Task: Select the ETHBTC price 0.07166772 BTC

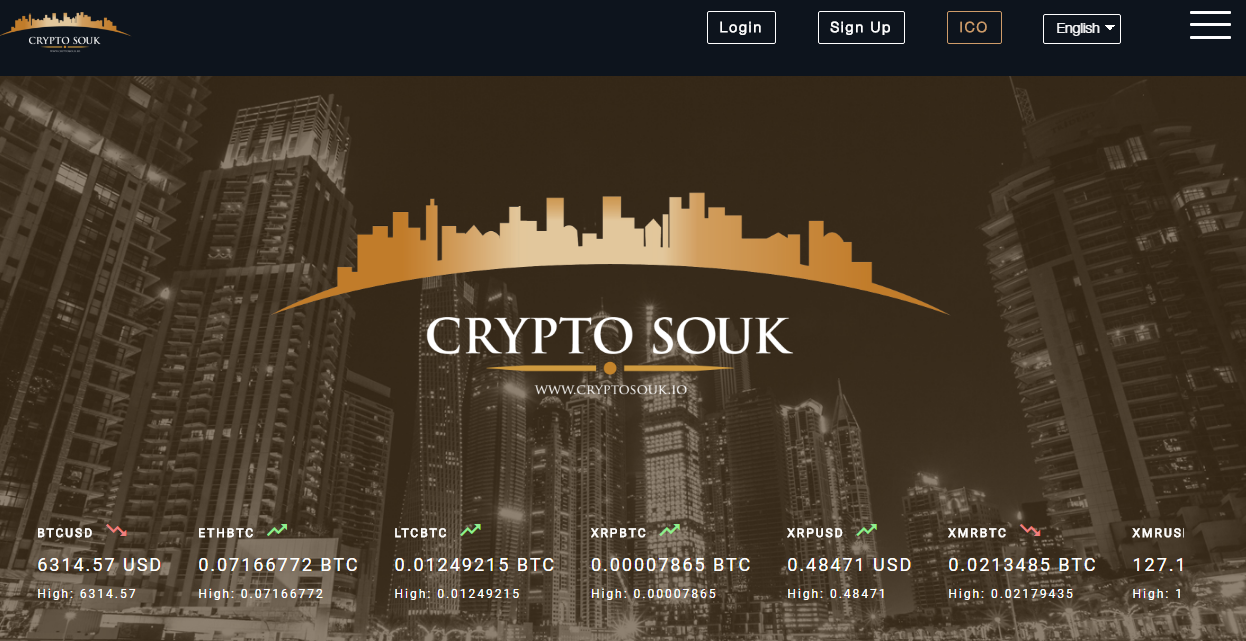Action: pyautogui.click(x=278, y=565)
